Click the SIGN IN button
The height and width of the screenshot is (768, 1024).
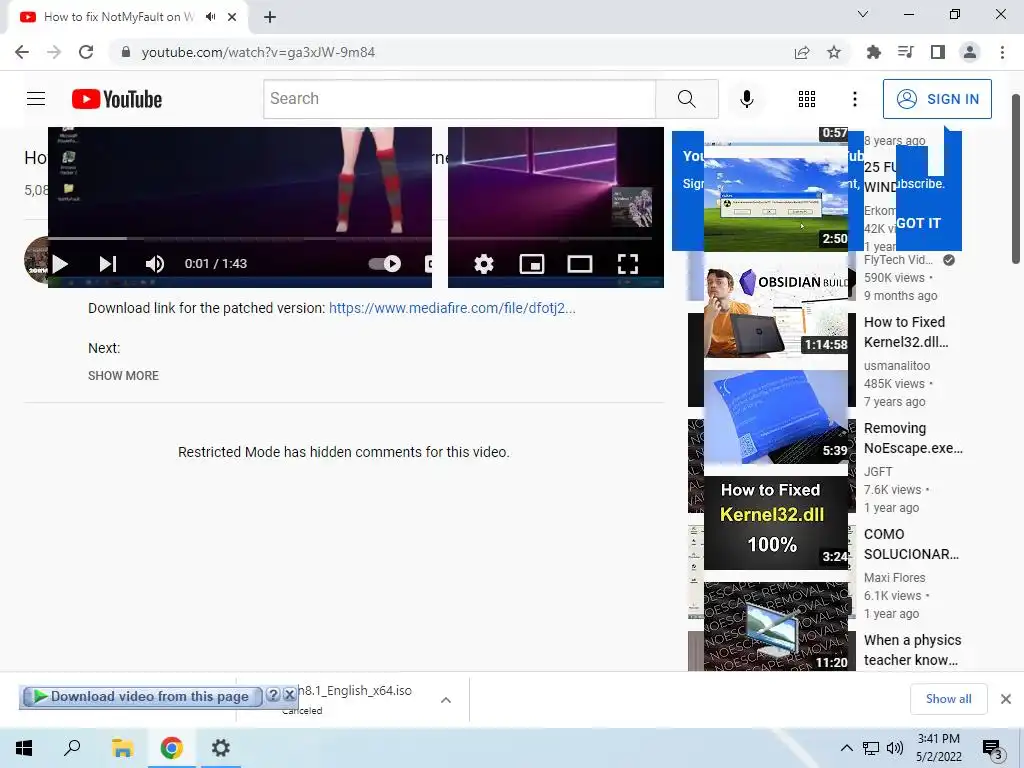pos(936,99)
